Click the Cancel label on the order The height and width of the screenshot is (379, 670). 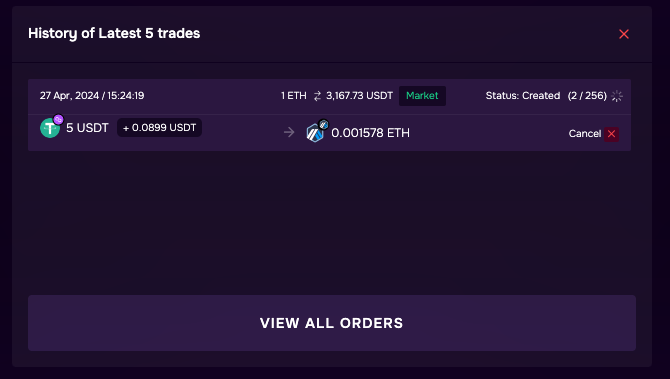(x=585, y=134)
